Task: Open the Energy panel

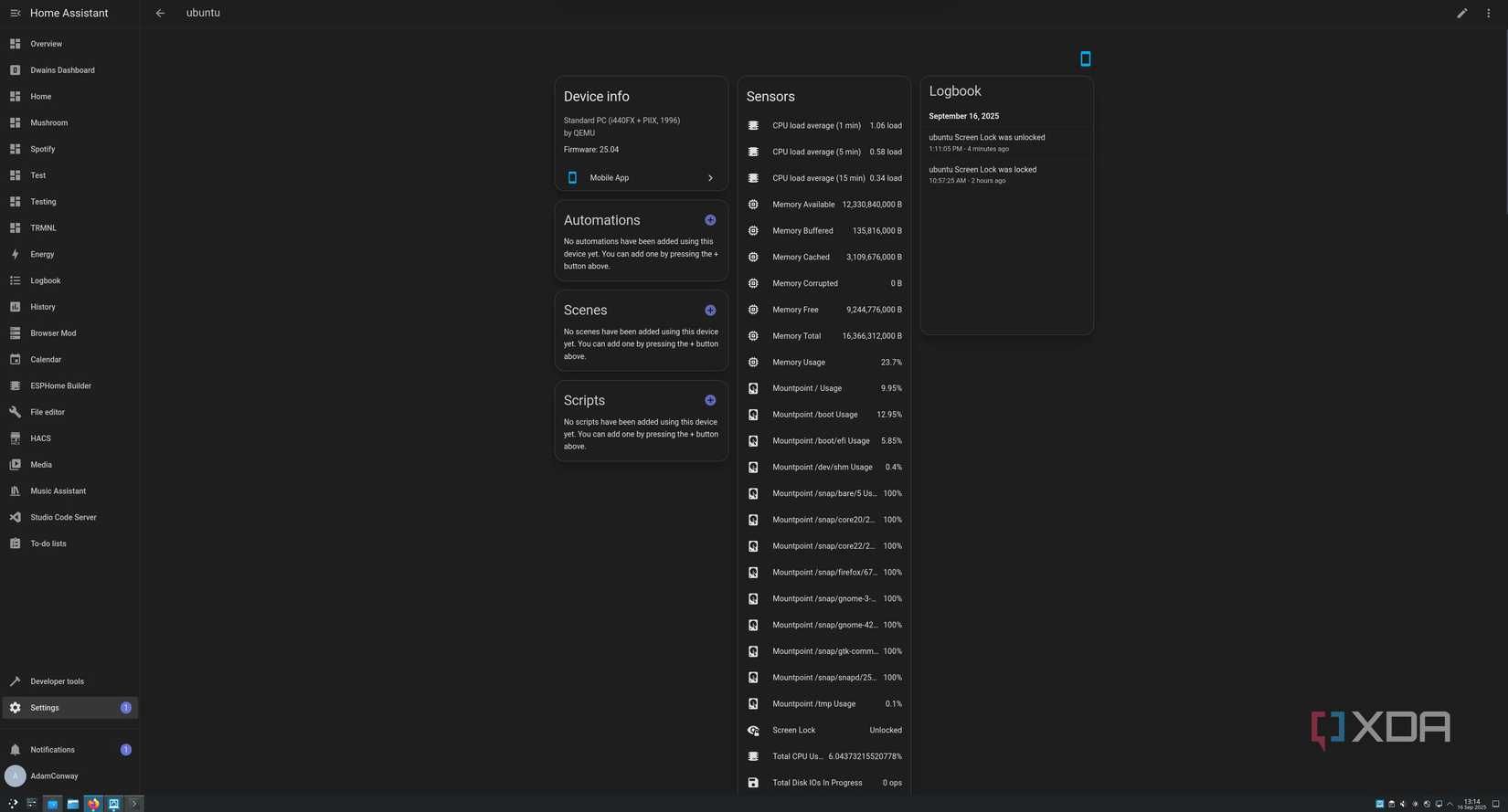Action: (x=69, y=254)
